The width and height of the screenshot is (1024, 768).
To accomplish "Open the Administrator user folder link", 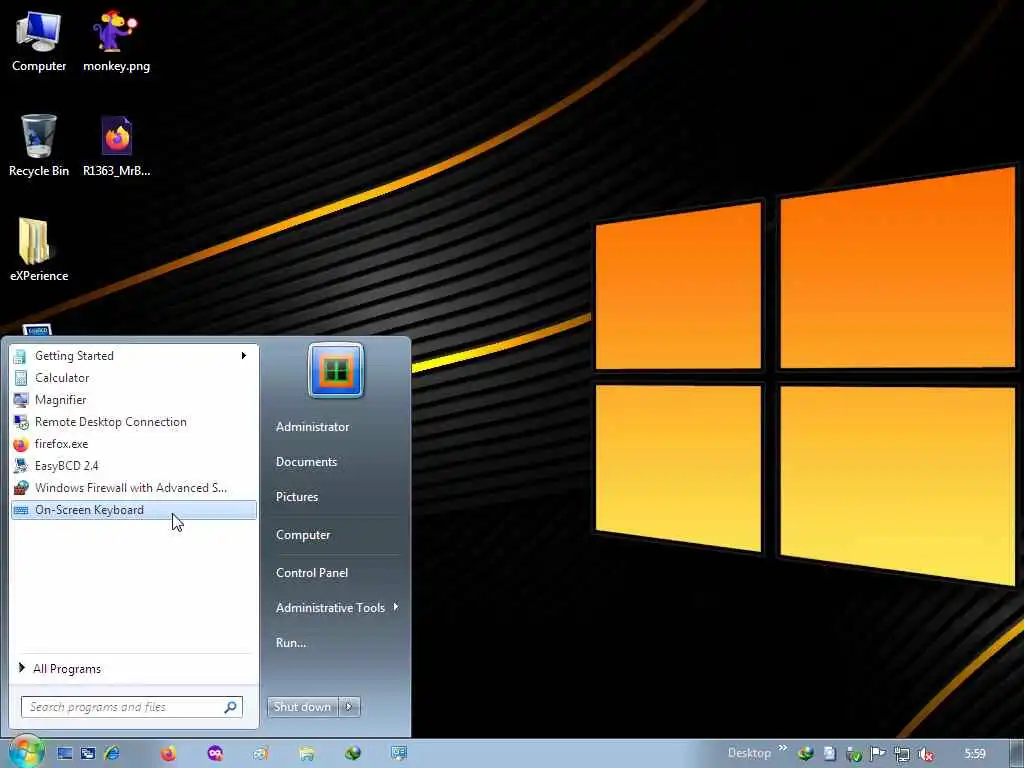I will pyautogui.click(x=312, y=426).
